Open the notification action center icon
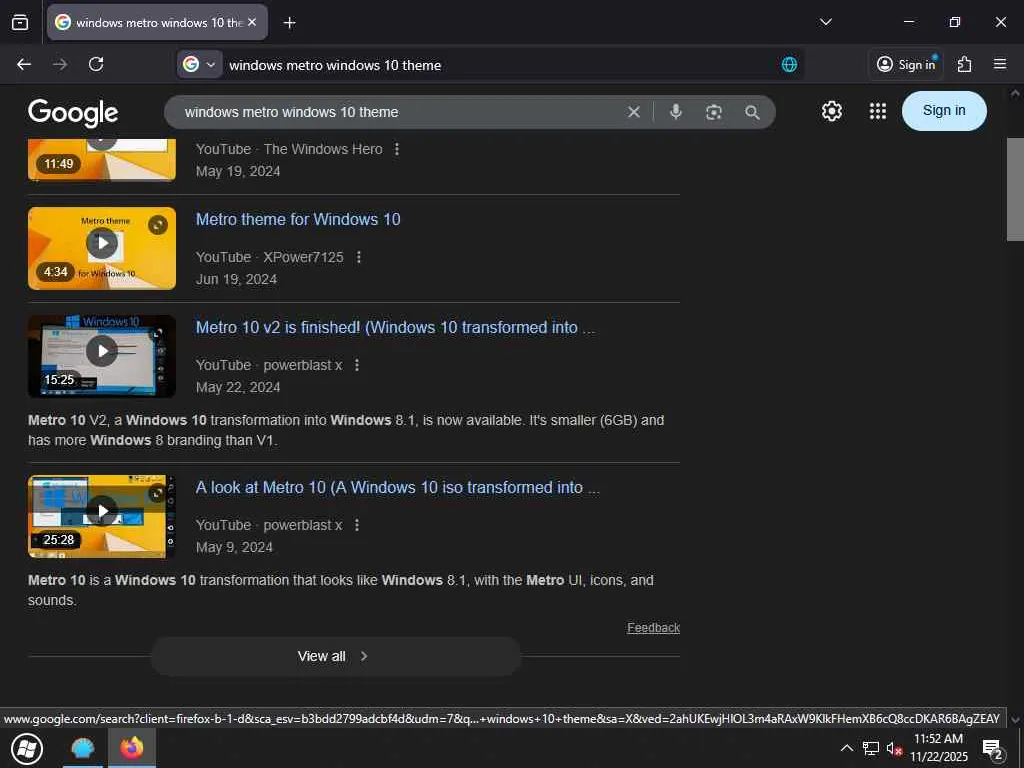 tap(993, 749)
